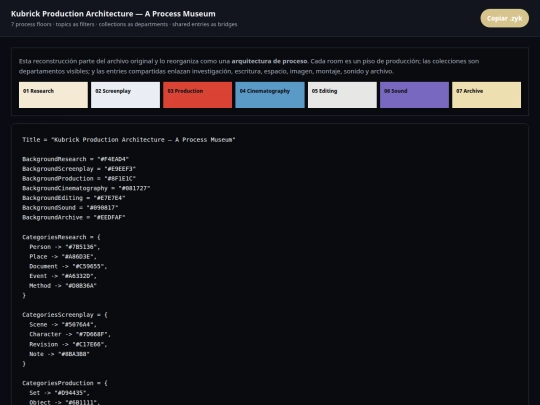Select the 06 Sound swatch

pyautogui.click(x=414, y=95)
